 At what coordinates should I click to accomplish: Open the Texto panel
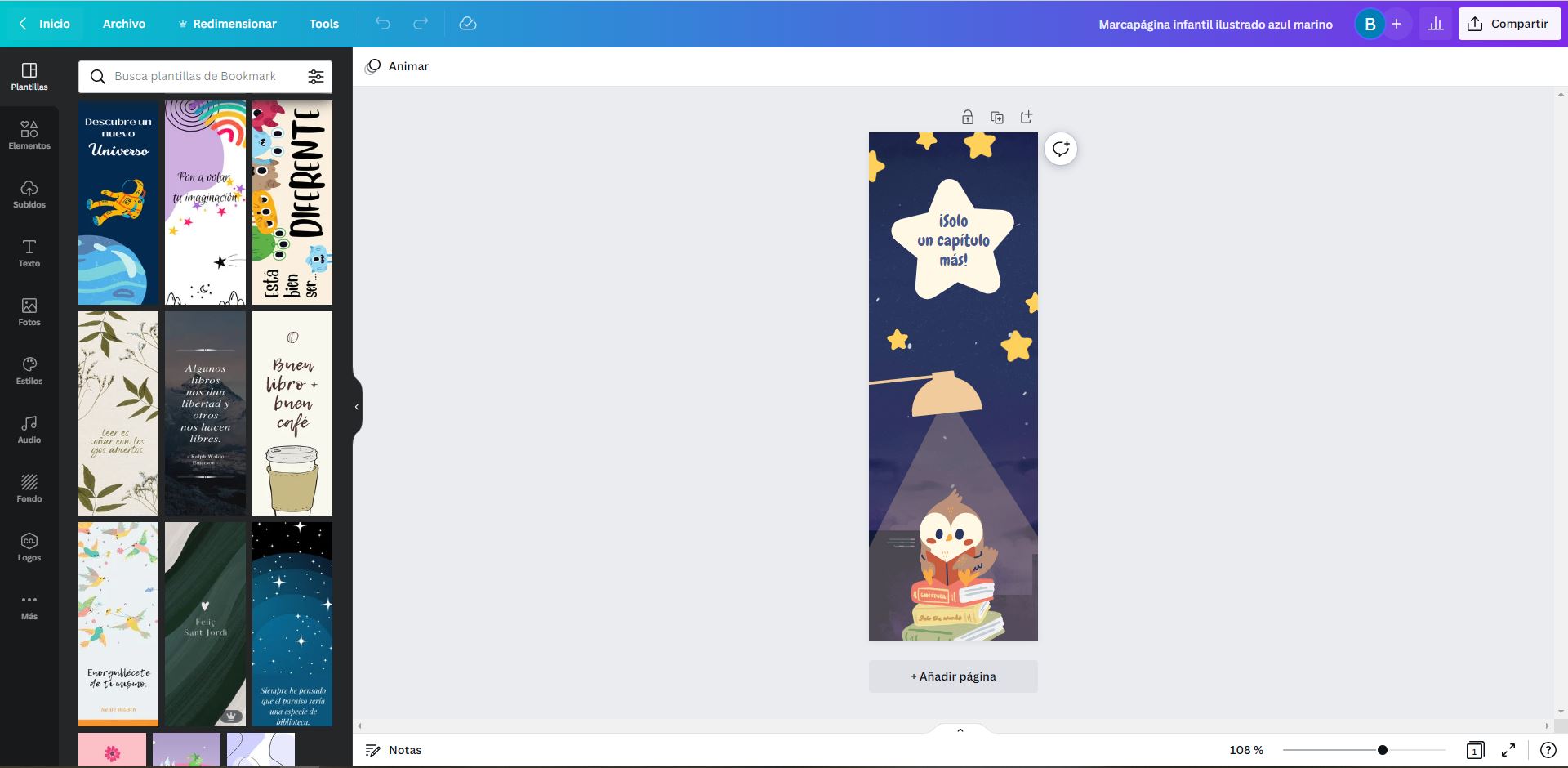pos(29,253)
